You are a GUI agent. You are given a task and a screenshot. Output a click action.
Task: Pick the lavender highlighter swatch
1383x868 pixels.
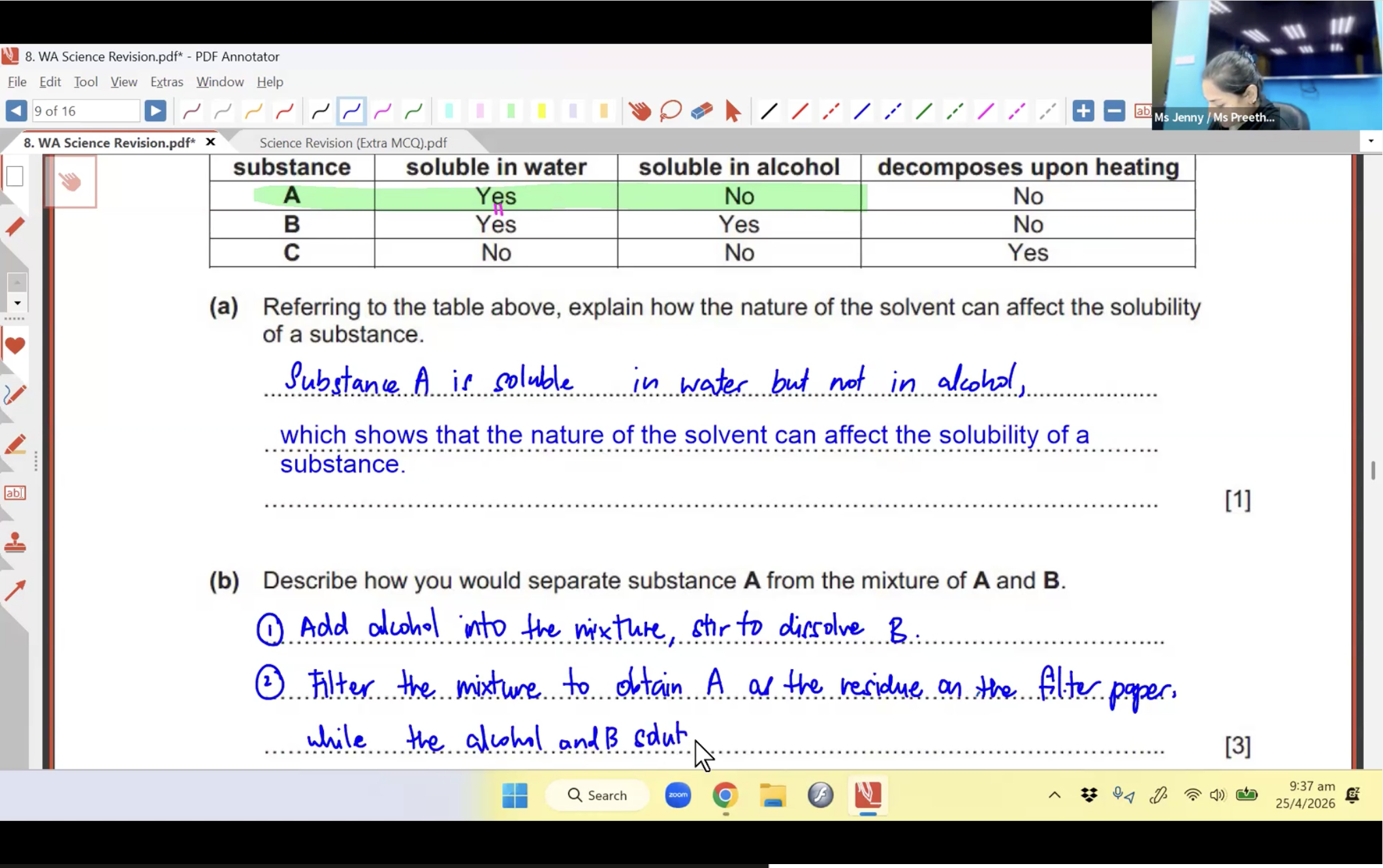pyautogui.click(x=573, y=112)
